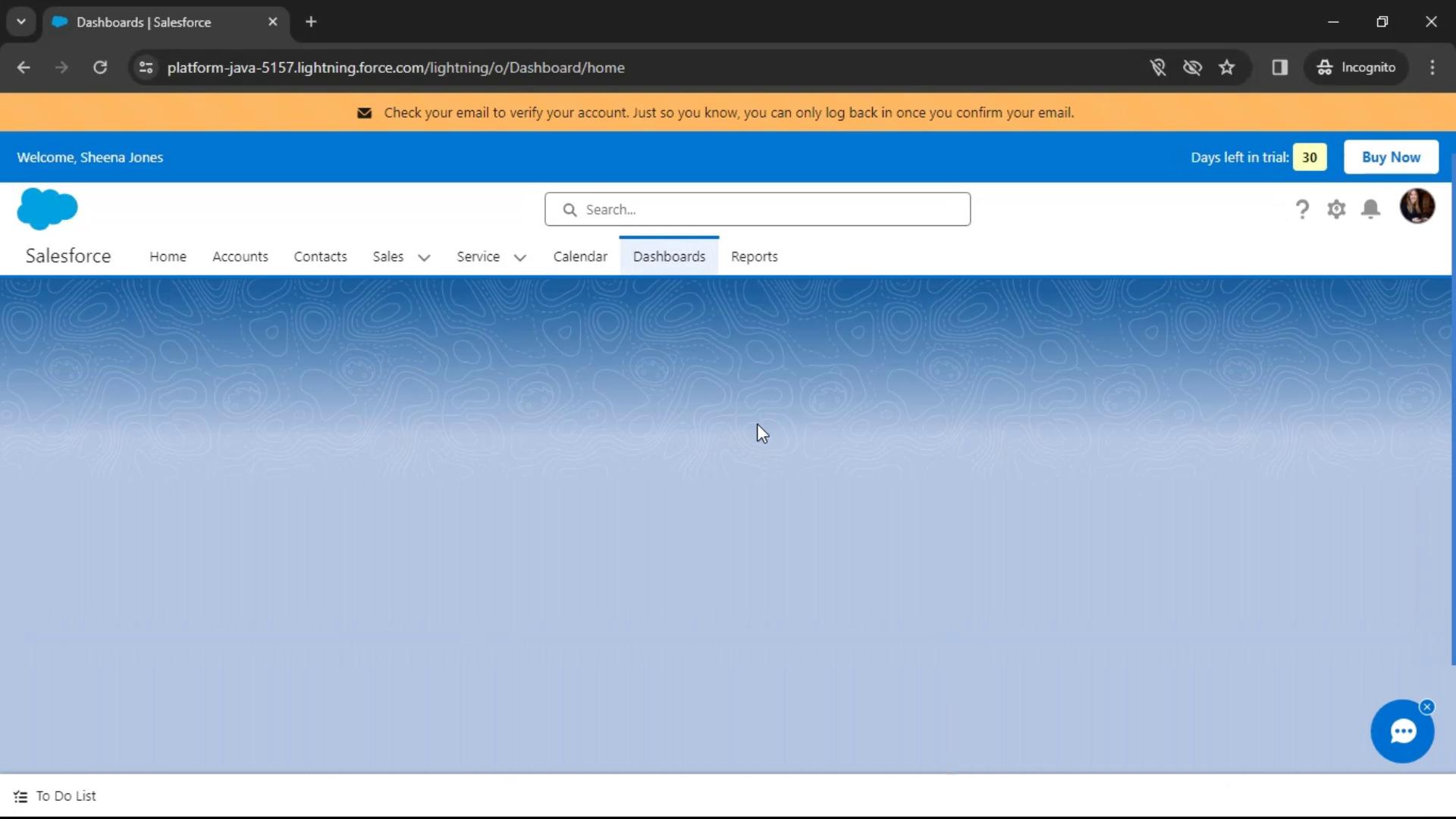Click the browser bookmark star toggle
The width and height of the screenshot is (1456, 819).
(1226, 67)
